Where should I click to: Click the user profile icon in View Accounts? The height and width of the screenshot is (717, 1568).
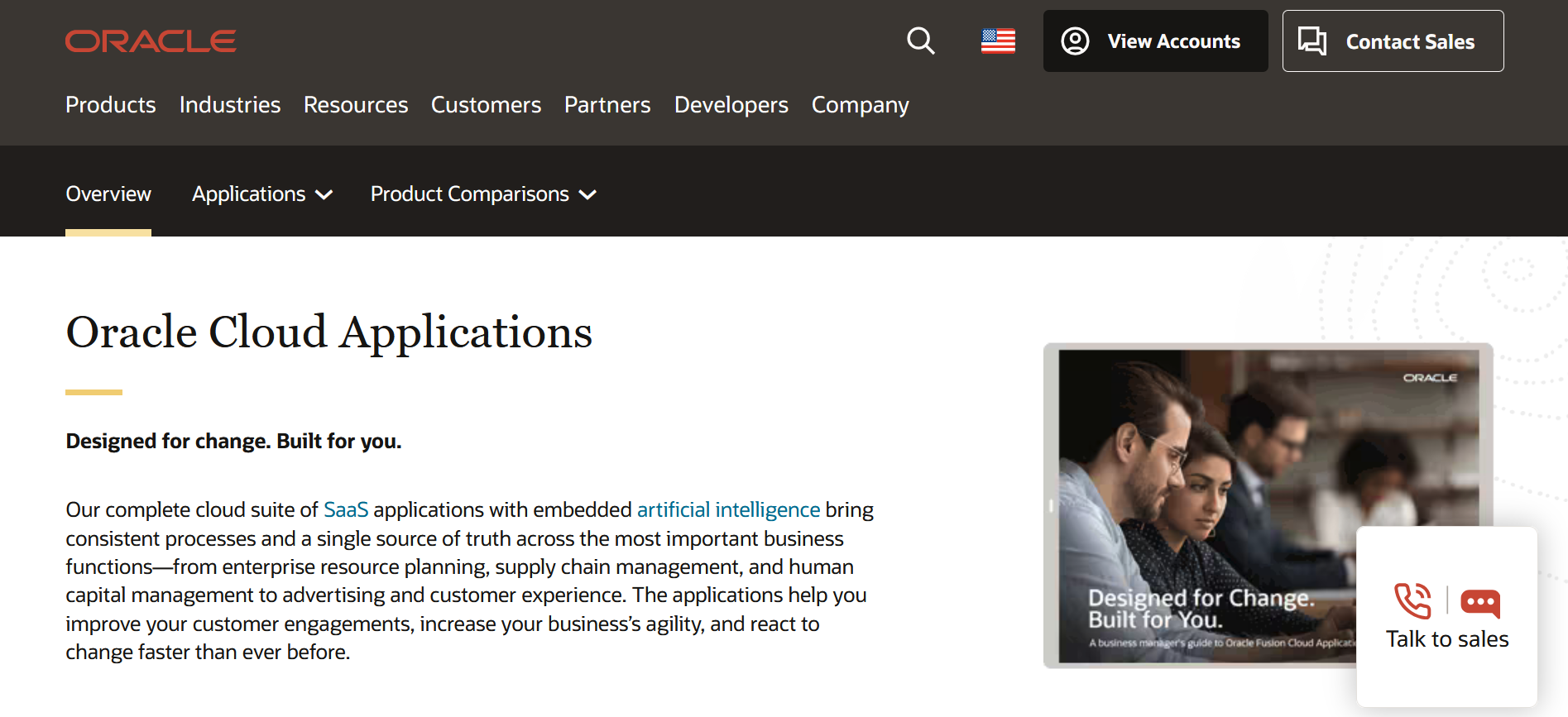coord(1075,41)
